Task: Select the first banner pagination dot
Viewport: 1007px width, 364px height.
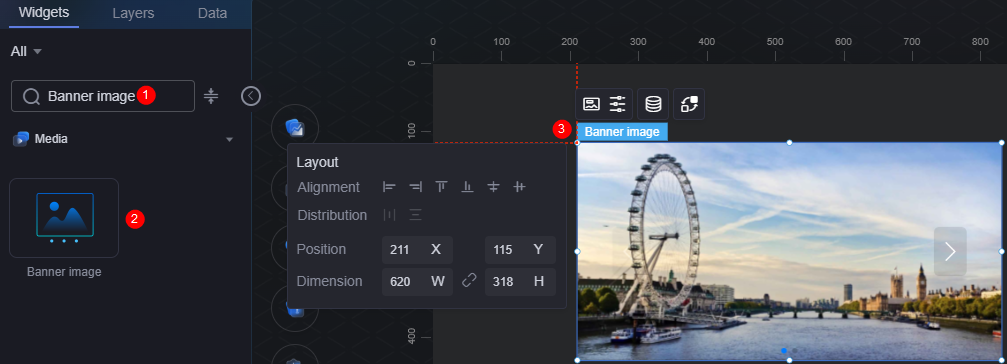Action: [784, 351]
